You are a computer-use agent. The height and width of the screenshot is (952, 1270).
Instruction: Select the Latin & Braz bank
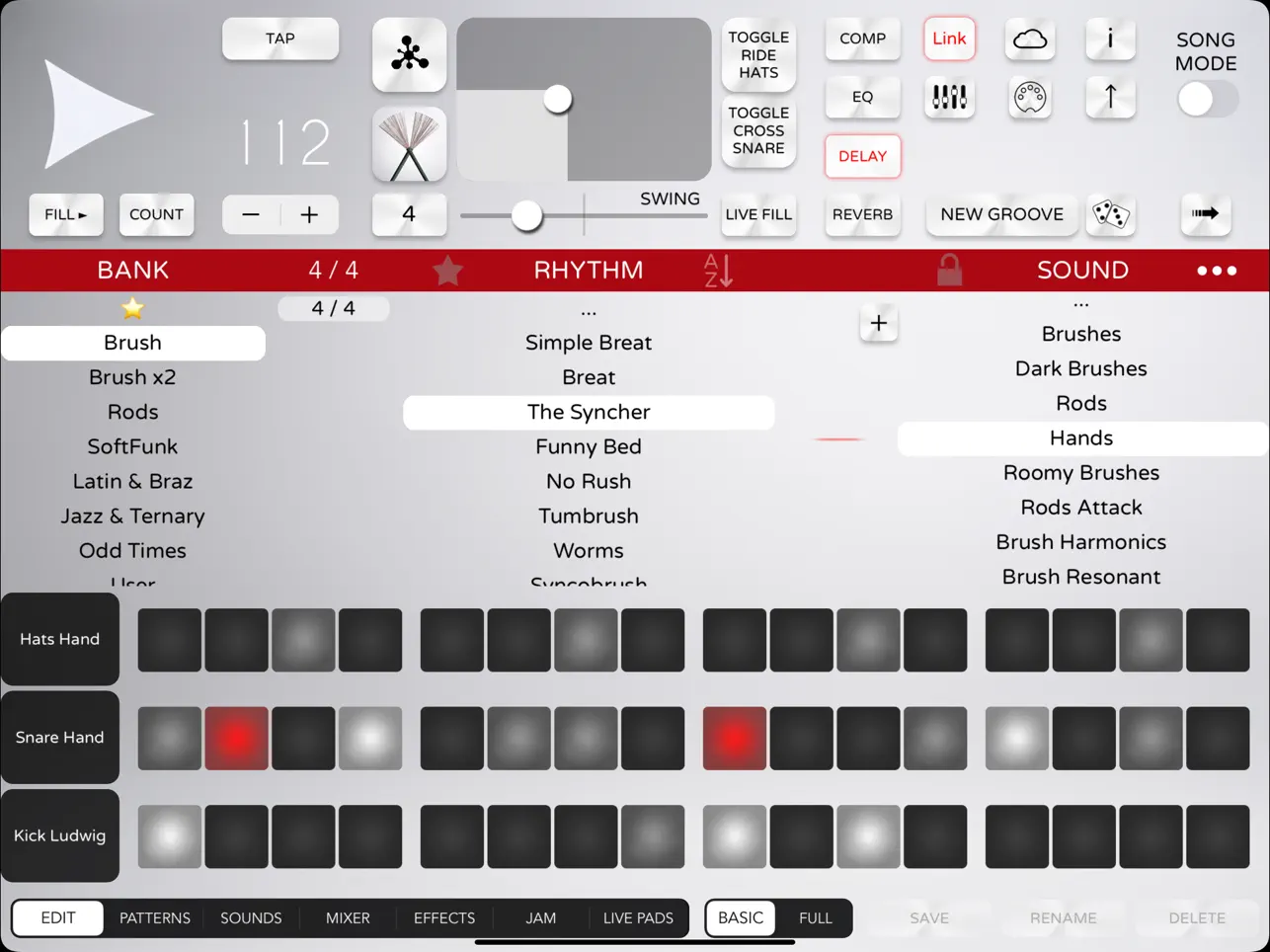(132, 481)
